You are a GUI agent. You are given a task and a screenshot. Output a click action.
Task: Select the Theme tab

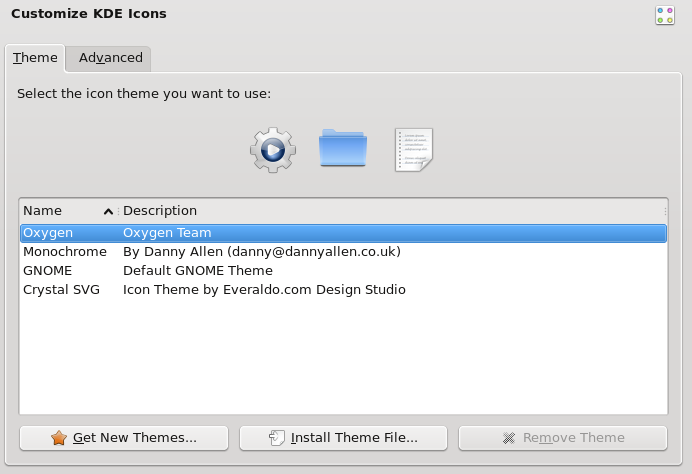coord(35,58)
